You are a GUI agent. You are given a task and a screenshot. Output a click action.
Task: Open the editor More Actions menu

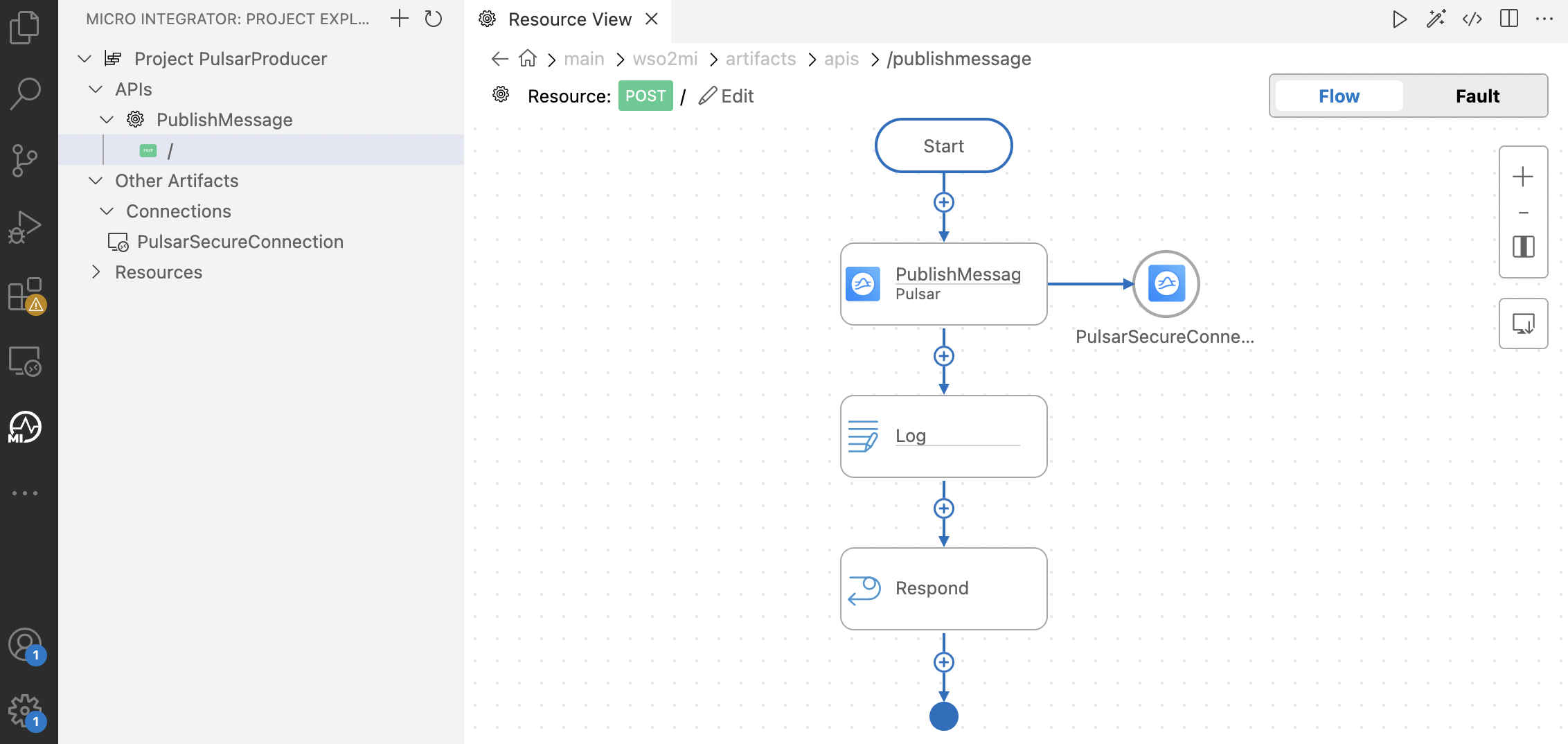[1544, 19]
